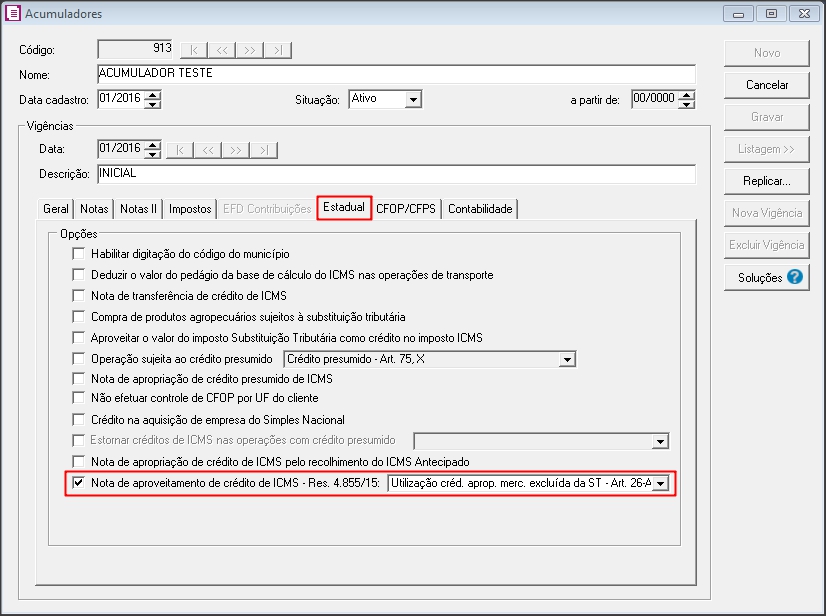Image resolution: width=826 pixels, height=616 pixels.
Task: Go to first vigência date record
Action: click(x=179, y=150)
